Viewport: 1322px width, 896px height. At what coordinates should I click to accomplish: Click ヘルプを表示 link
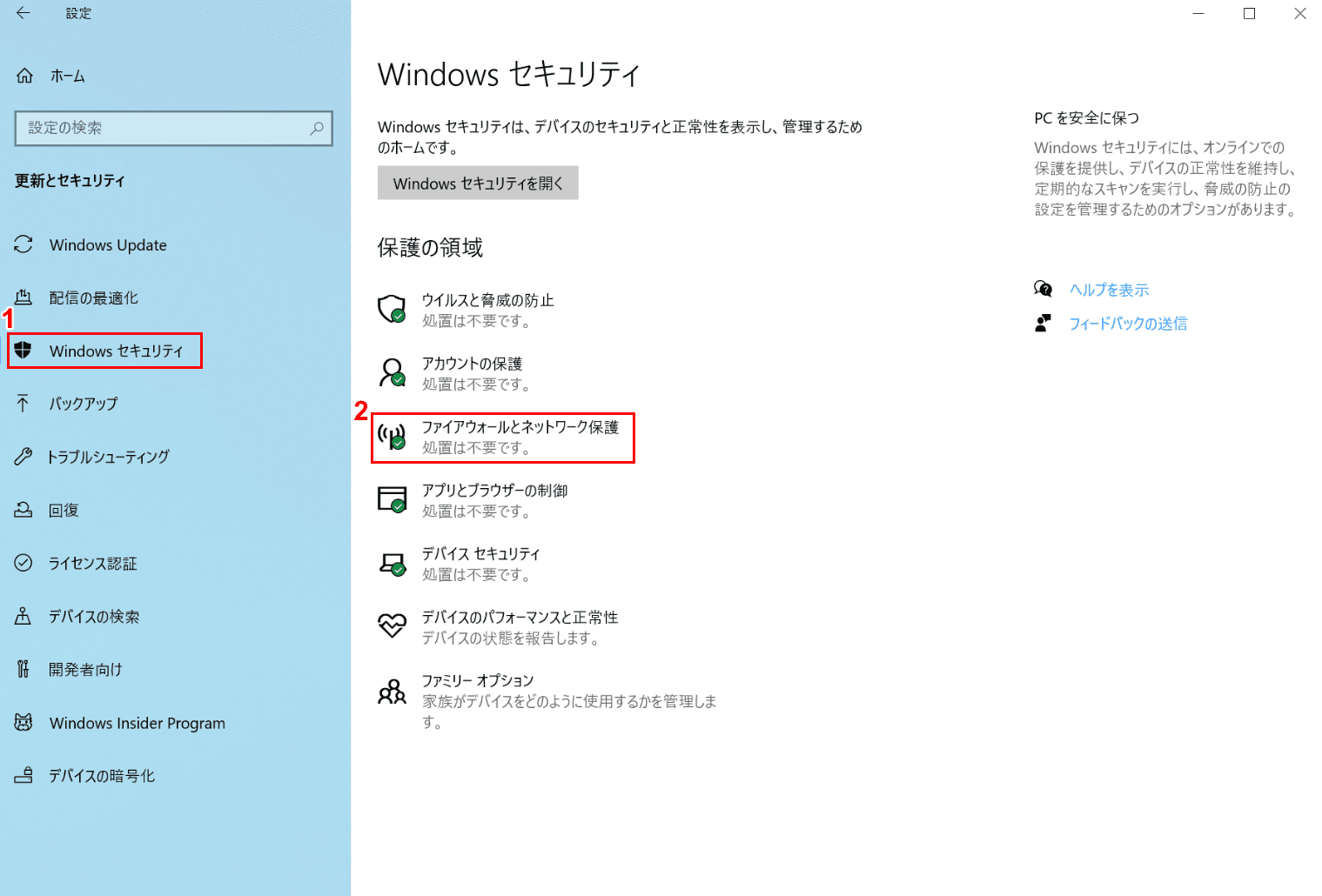(1109, 290)
